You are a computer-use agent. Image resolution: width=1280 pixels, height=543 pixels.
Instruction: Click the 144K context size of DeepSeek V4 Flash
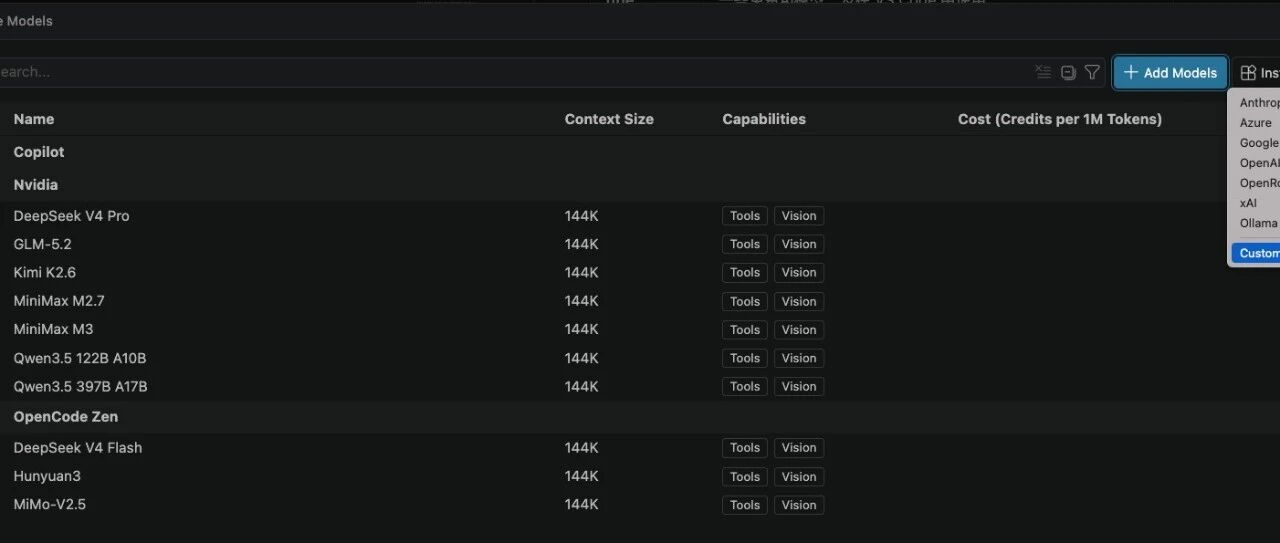click(x=582, y=448)
